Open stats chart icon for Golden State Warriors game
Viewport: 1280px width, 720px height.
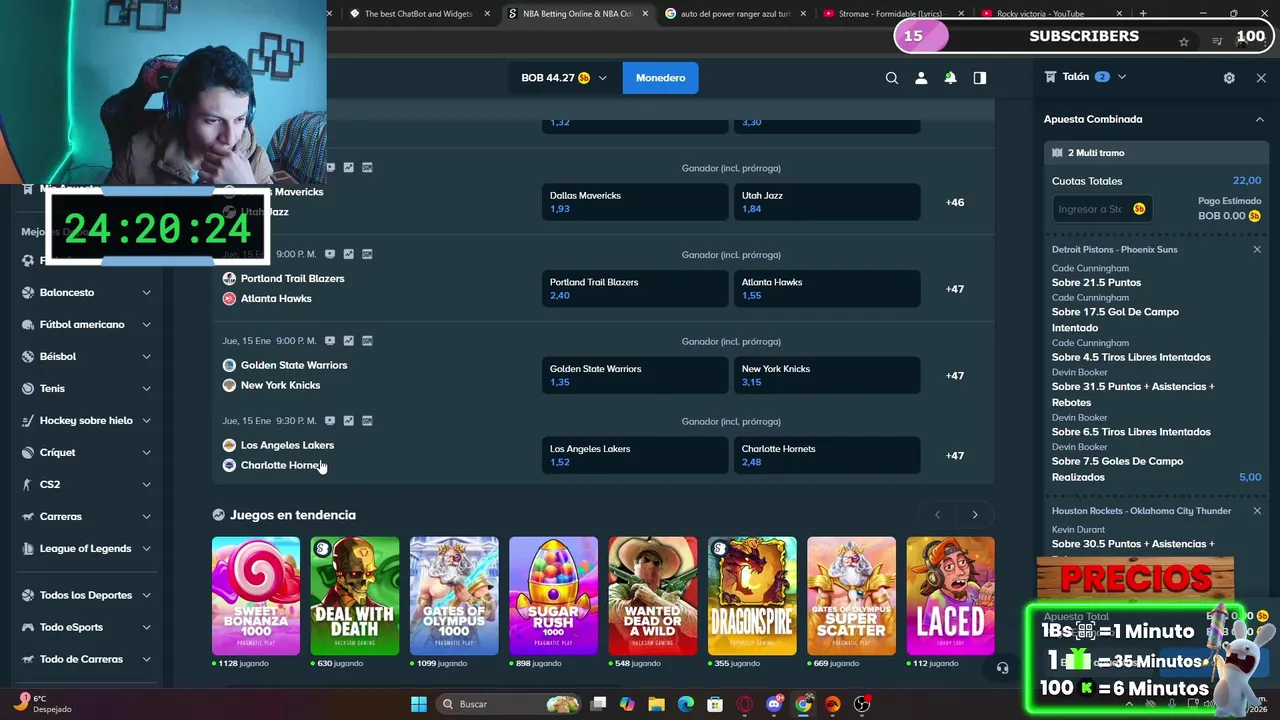point(348,341)
